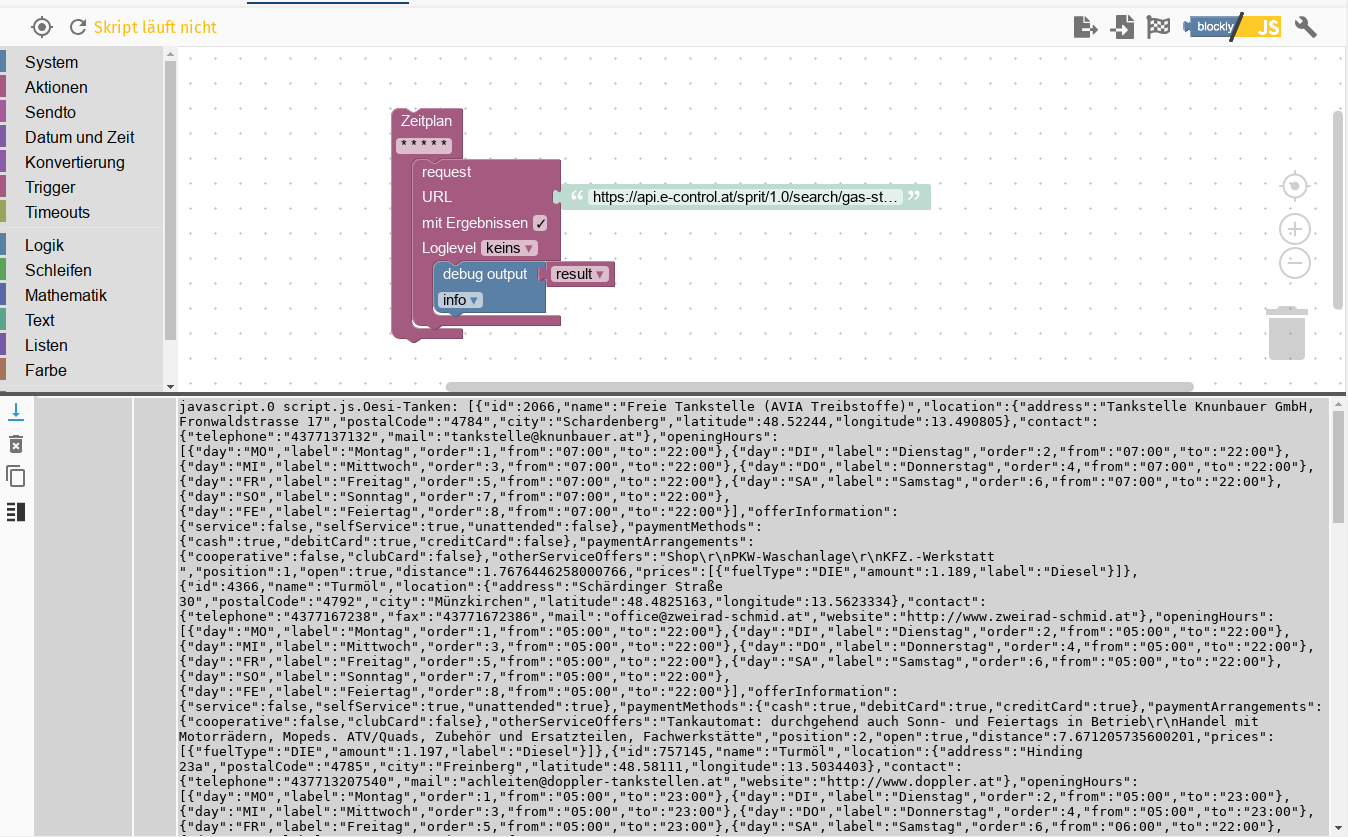Click the trash can in the workspace
Screen dimensions: 1348x837
point(1286,333)
